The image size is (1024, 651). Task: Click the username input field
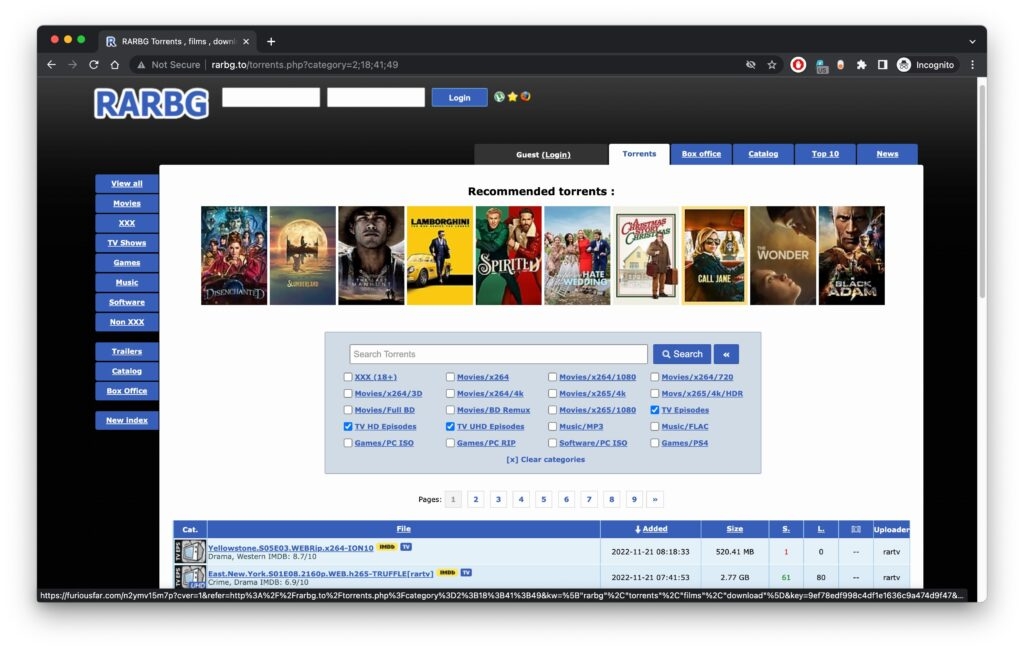(x=271, y=97)
